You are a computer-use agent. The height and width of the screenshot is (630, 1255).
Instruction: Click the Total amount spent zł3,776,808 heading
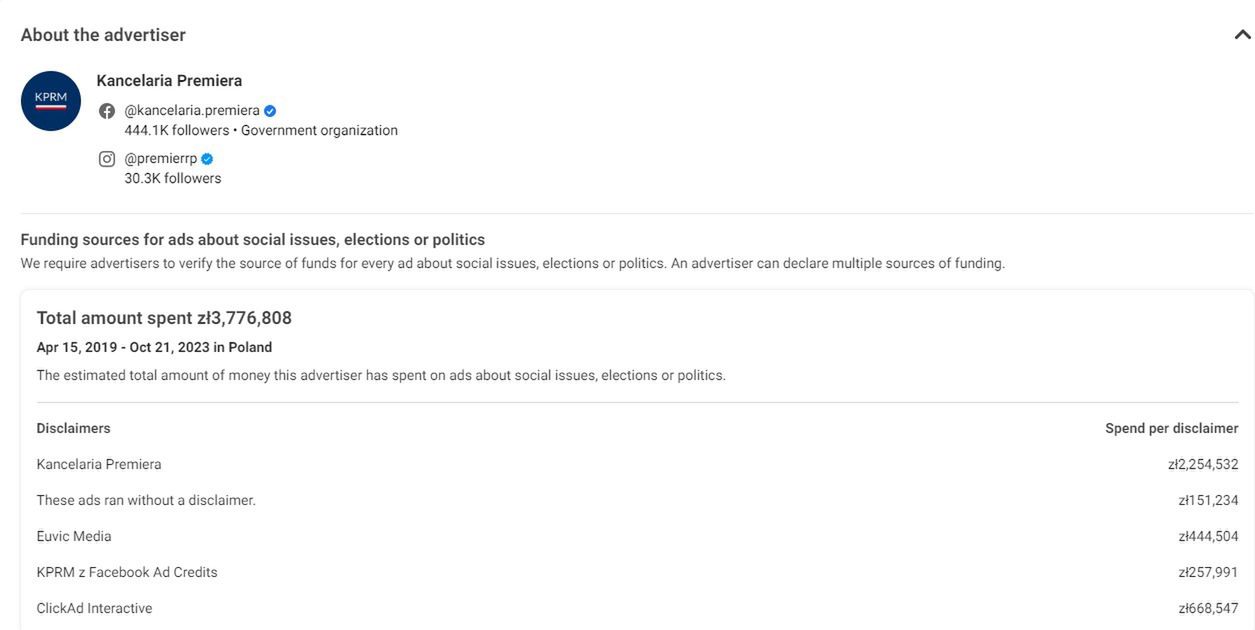164,318
